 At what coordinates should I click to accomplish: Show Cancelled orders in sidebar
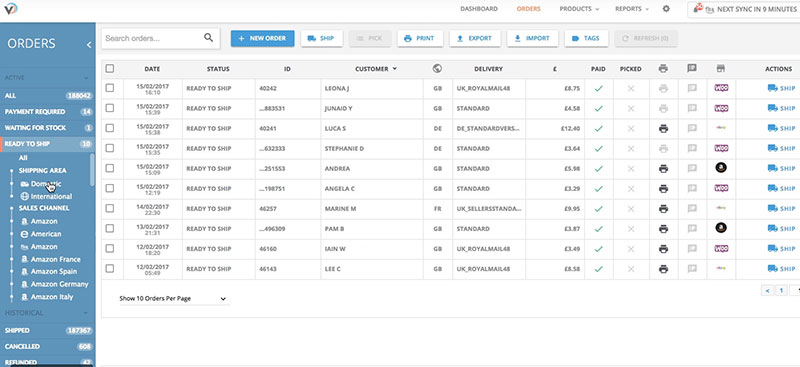47,347
